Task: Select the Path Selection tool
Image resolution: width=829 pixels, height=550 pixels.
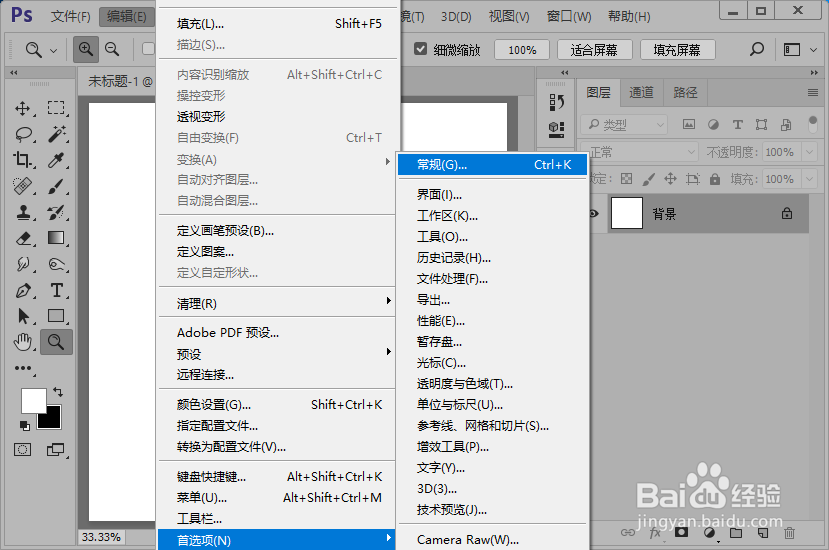Action: click(23, 316)
